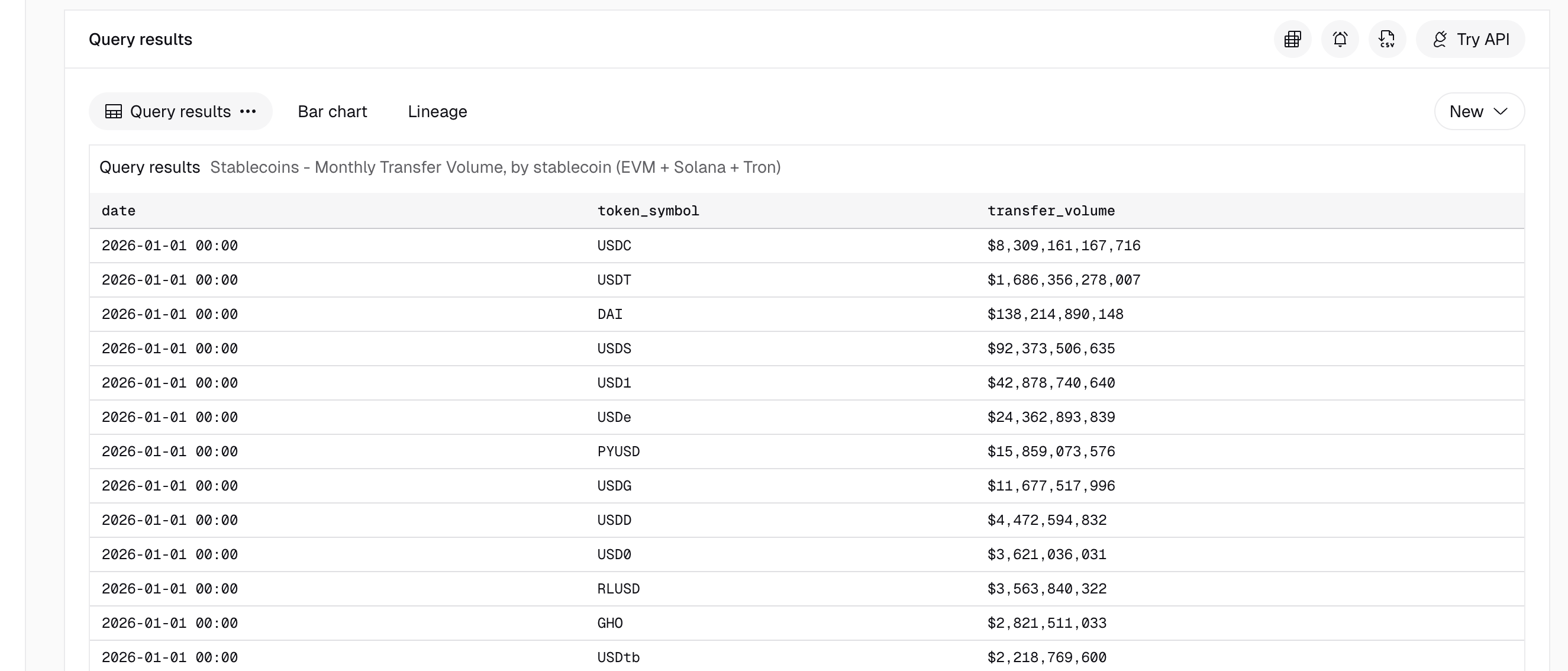Click the grid view icon near Try API
Image resolution: width=1568 pixels, height=671 pixels.
click(1292, 39)
